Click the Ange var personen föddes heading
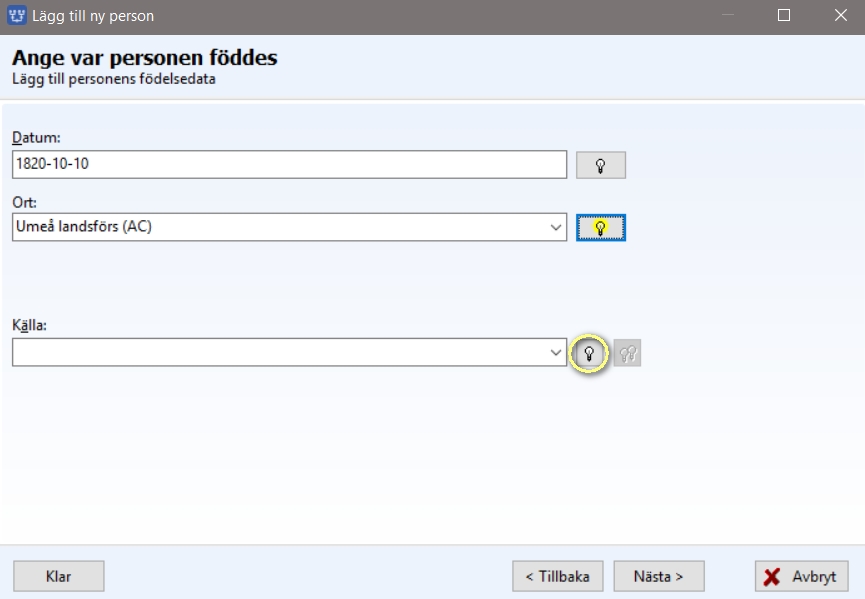 coord(145,58)
